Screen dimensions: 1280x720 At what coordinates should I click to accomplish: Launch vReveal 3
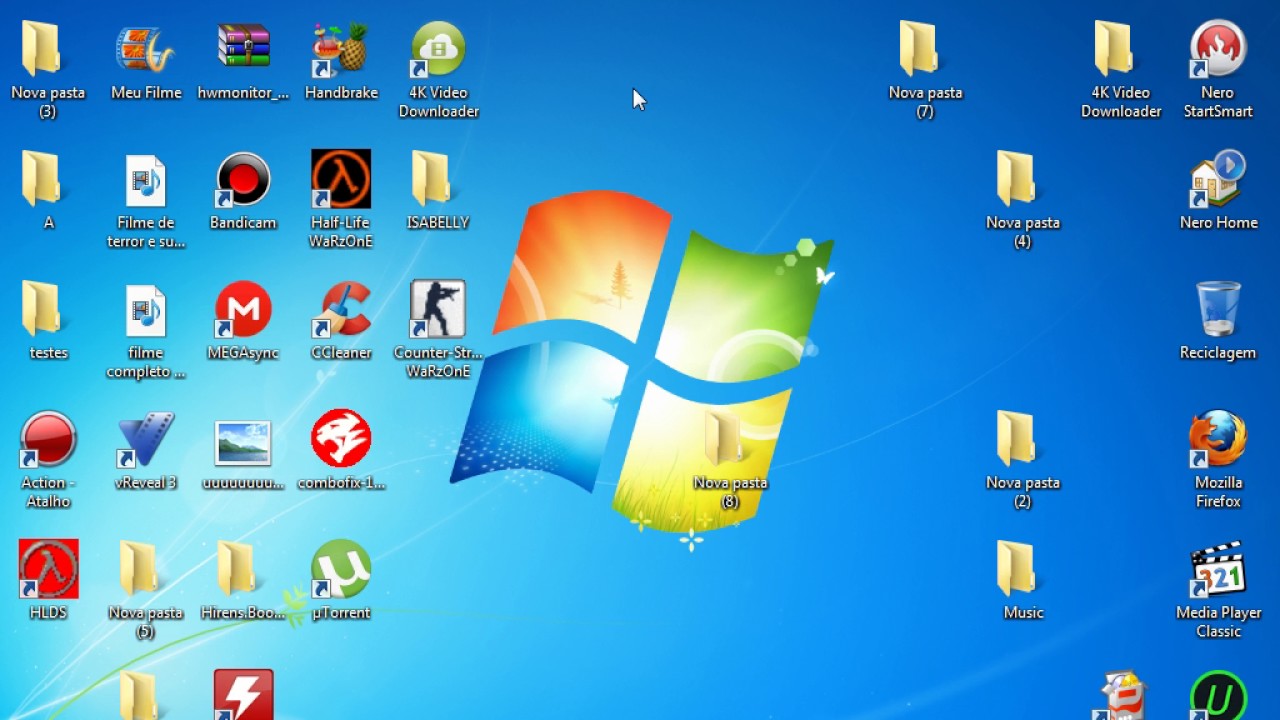[x=145, y=438]
